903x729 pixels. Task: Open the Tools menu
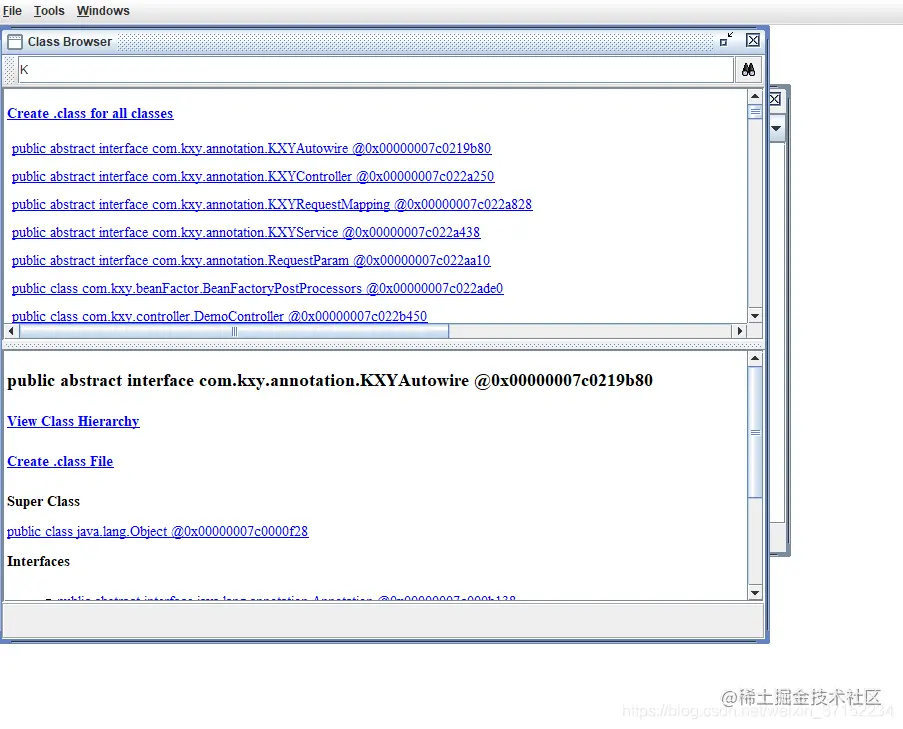[49, 11]
